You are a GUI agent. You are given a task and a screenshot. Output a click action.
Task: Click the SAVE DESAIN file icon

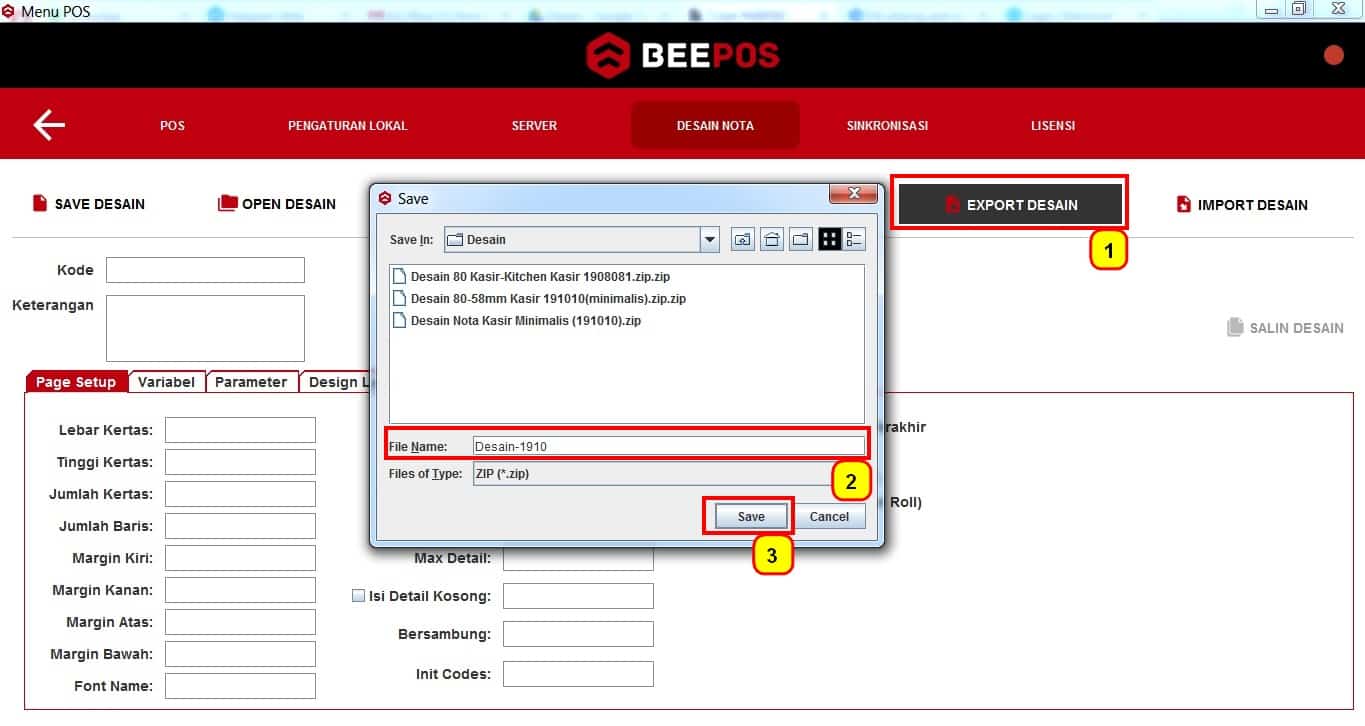[x=40, y=203]
